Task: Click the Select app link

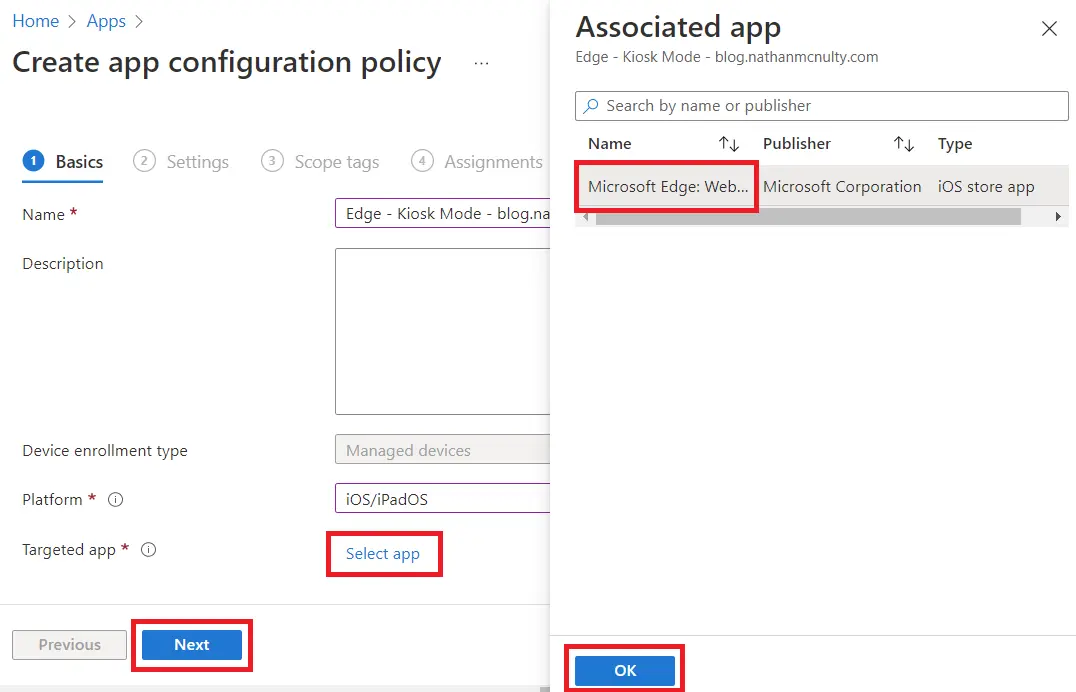Action: (x=383, y=554)
